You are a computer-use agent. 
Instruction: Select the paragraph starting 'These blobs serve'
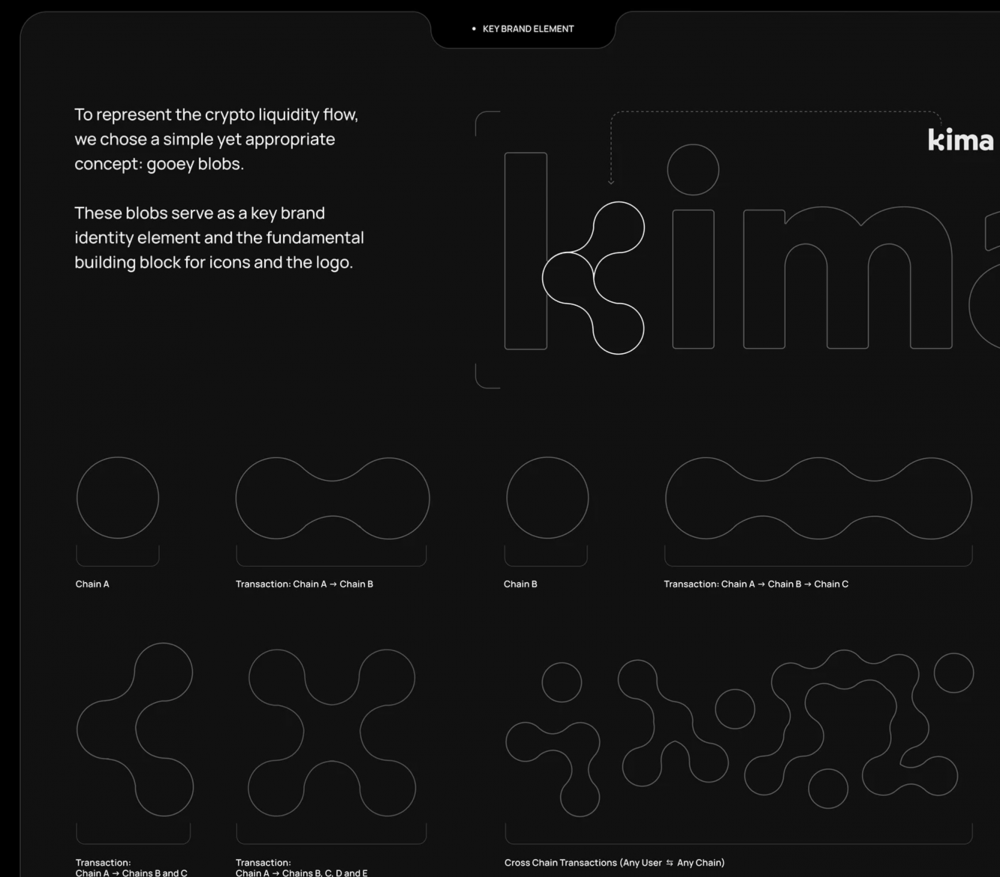(219, 239)
